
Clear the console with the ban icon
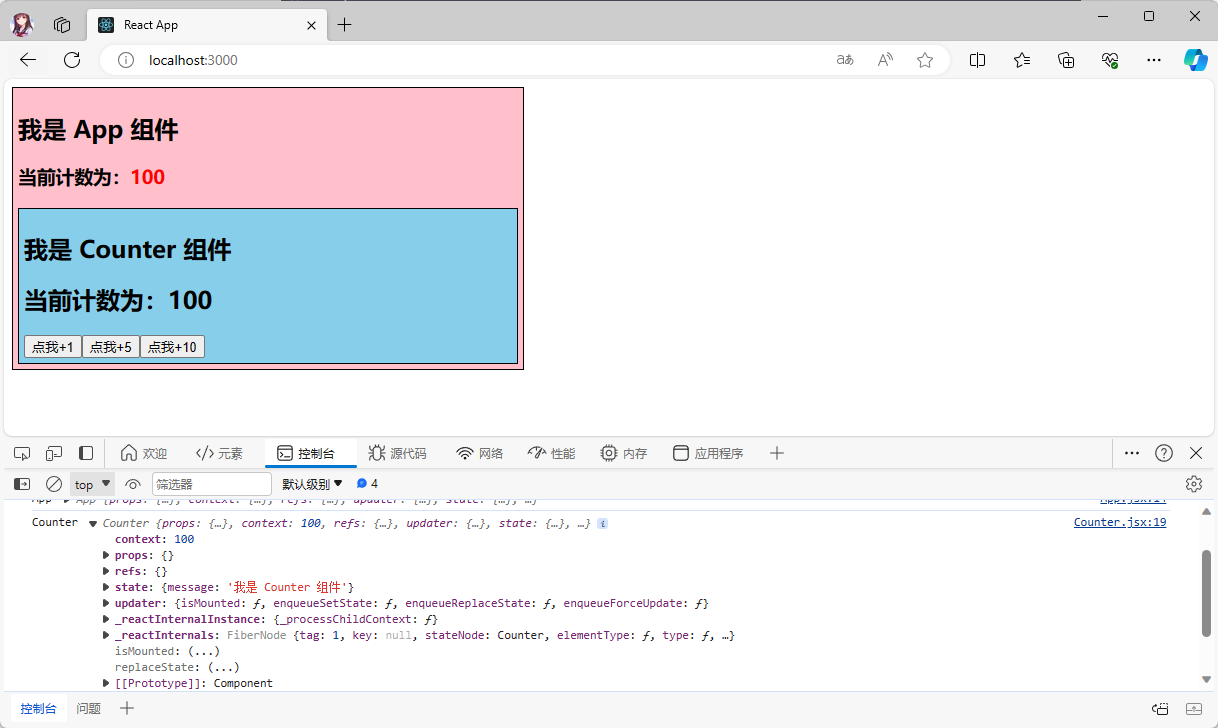click(54, 484)
